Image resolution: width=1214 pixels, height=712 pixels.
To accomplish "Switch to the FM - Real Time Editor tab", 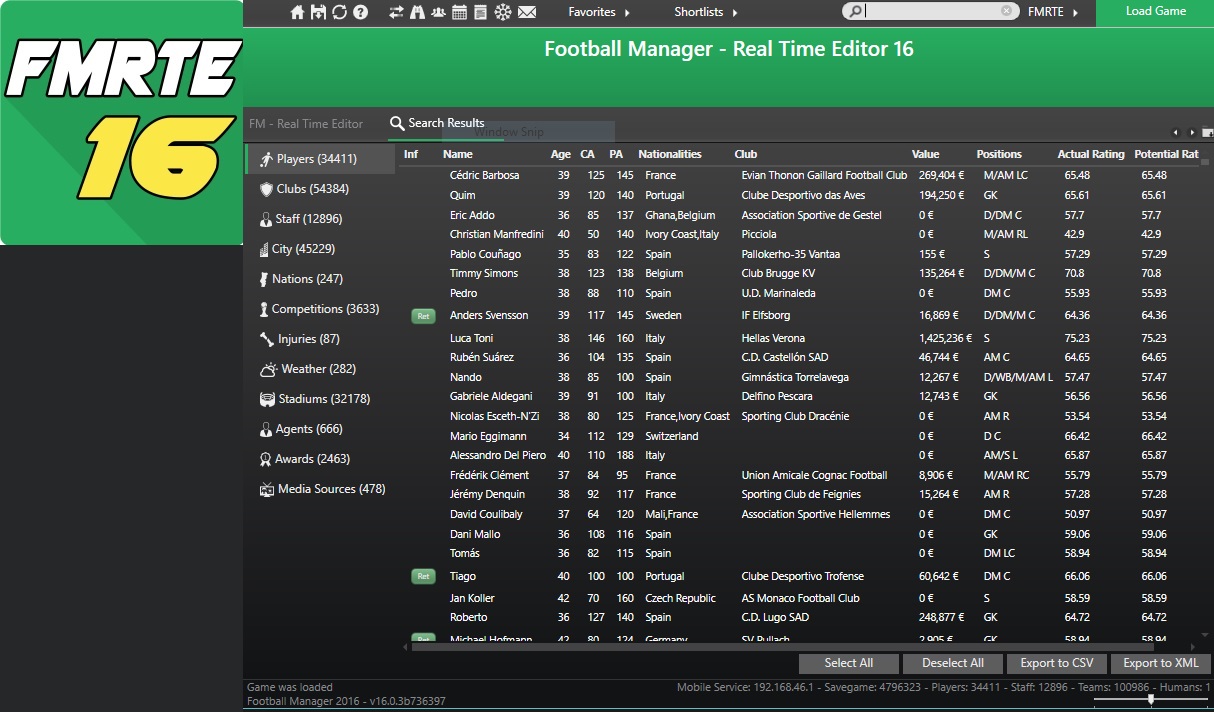I will pos(306,123).
